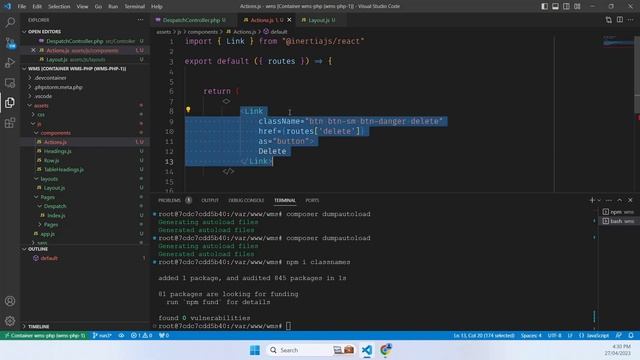Screen dimensions: 640x360
Task: Click the git branch indicator in status bar
Action: coord(102,336)
